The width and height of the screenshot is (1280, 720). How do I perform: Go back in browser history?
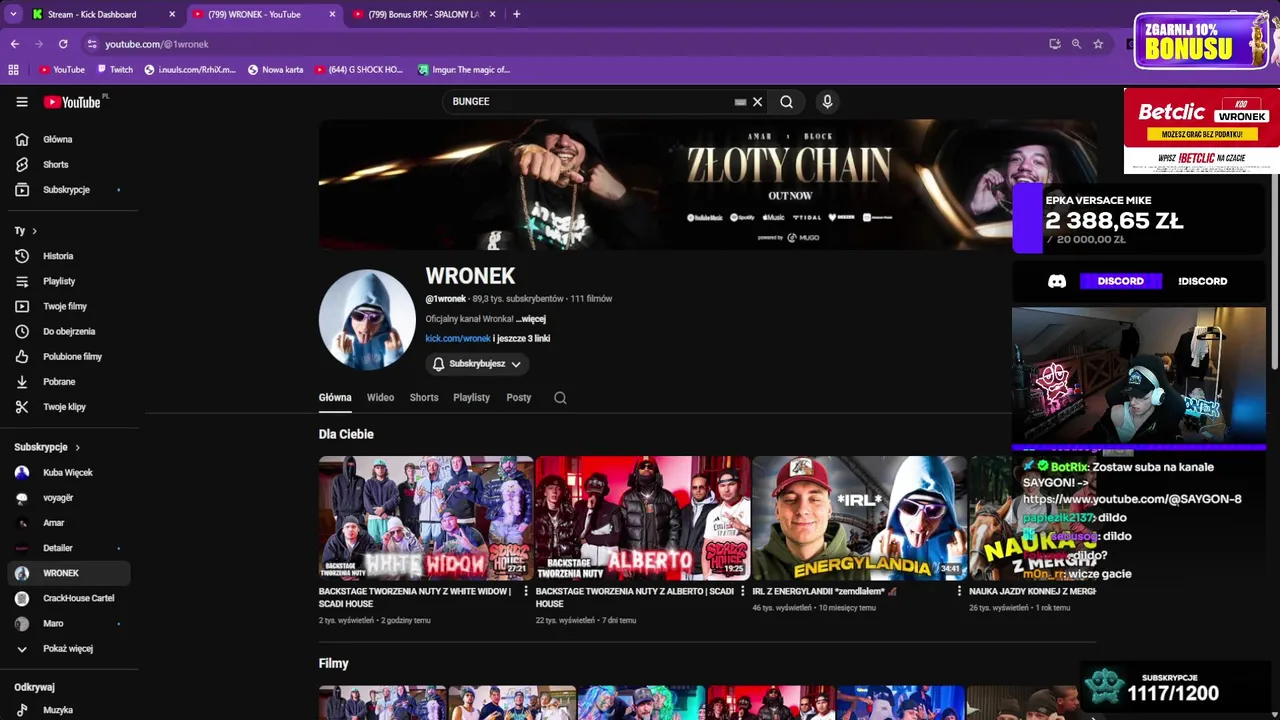[x=15, y=44]
